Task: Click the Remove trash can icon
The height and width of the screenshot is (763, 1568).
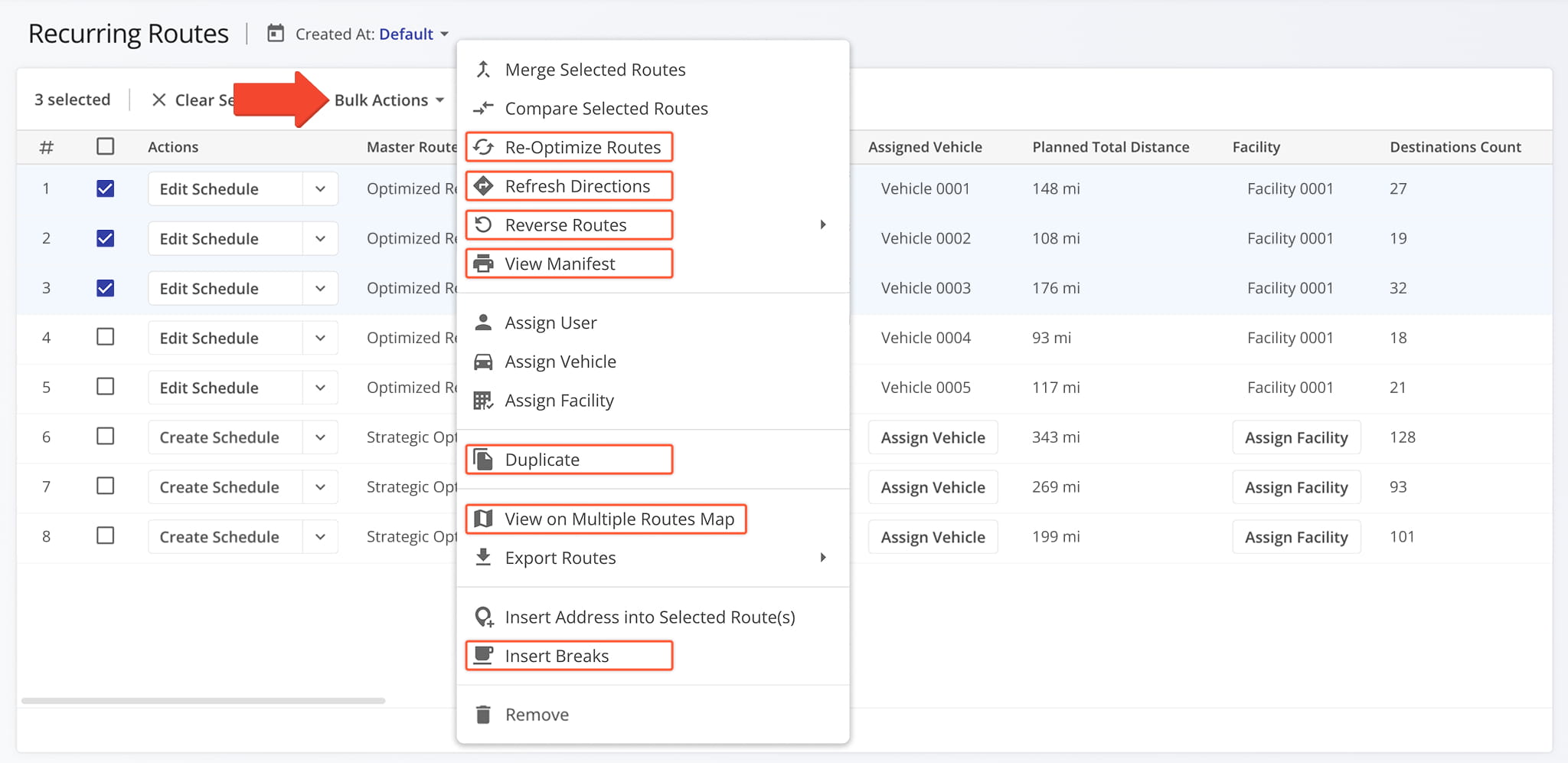Action: pyautogui.click(x=484, y=714)
